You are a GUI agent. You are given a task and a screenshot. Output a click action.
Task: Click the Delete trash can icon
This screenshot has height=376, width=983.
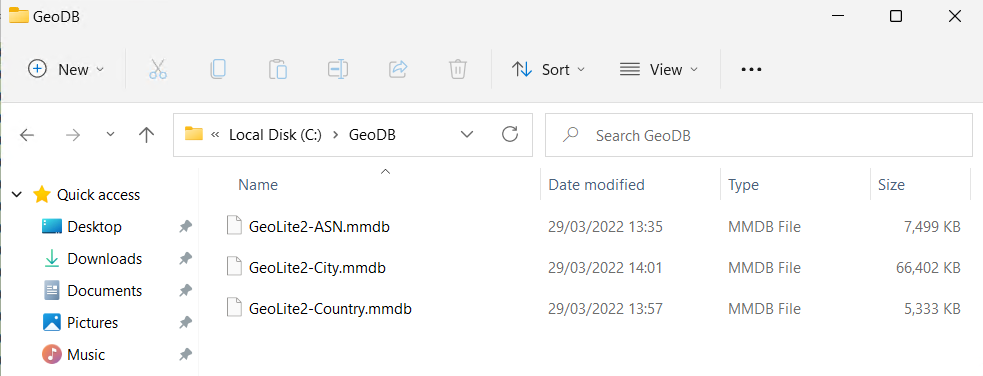coord(458,69)
